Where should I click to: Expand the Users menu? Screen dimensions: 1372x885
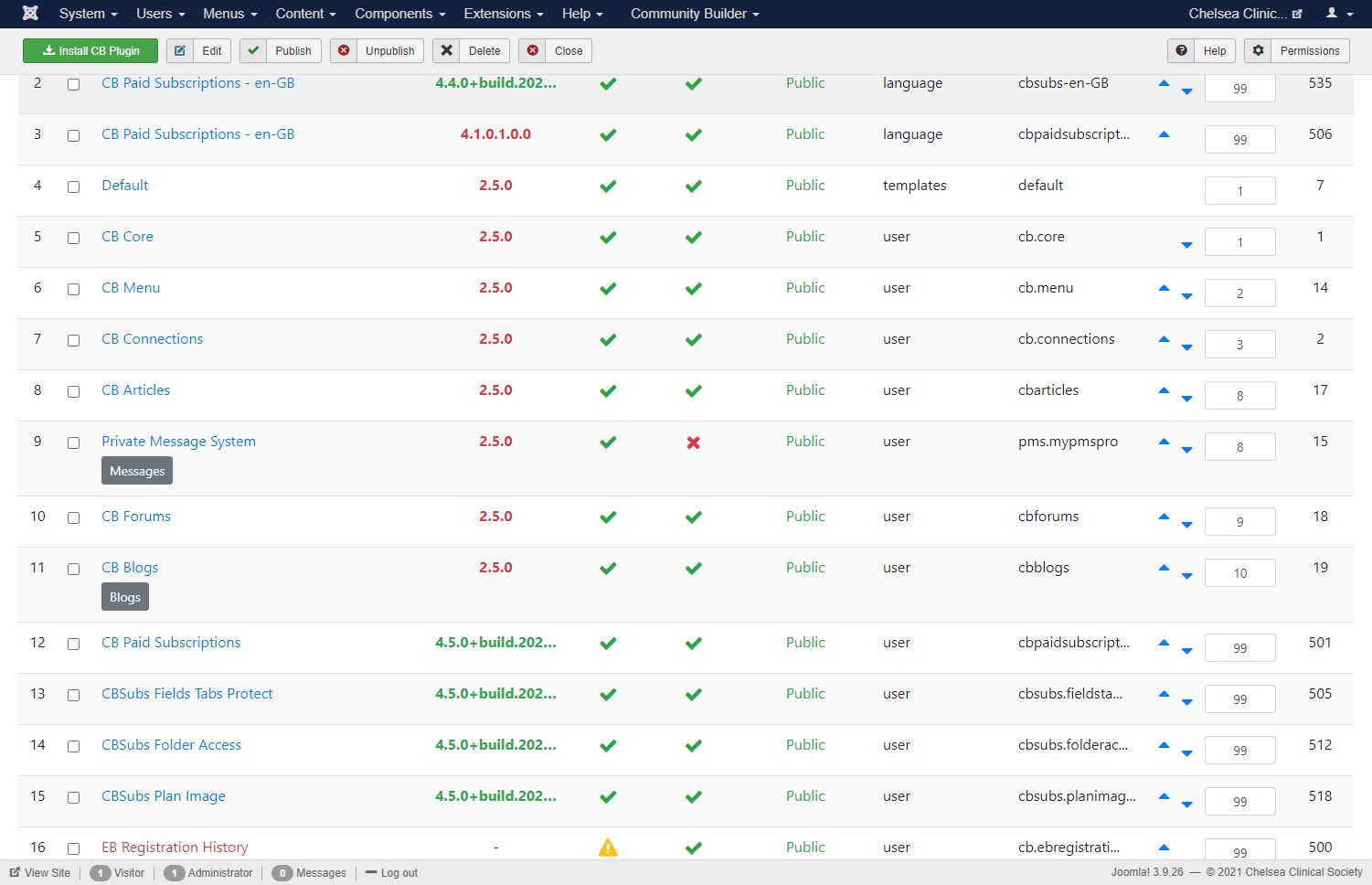pos(161,14)
